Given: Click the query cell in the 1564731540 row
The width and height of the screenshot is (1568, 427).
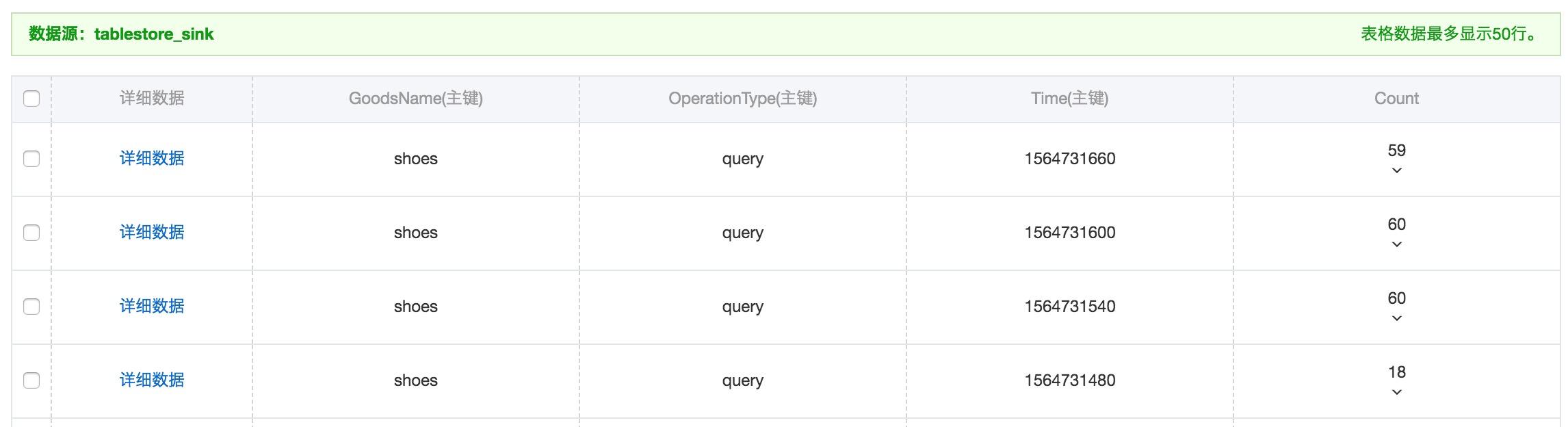Looking at the screenshot, I should click(742, 307).
